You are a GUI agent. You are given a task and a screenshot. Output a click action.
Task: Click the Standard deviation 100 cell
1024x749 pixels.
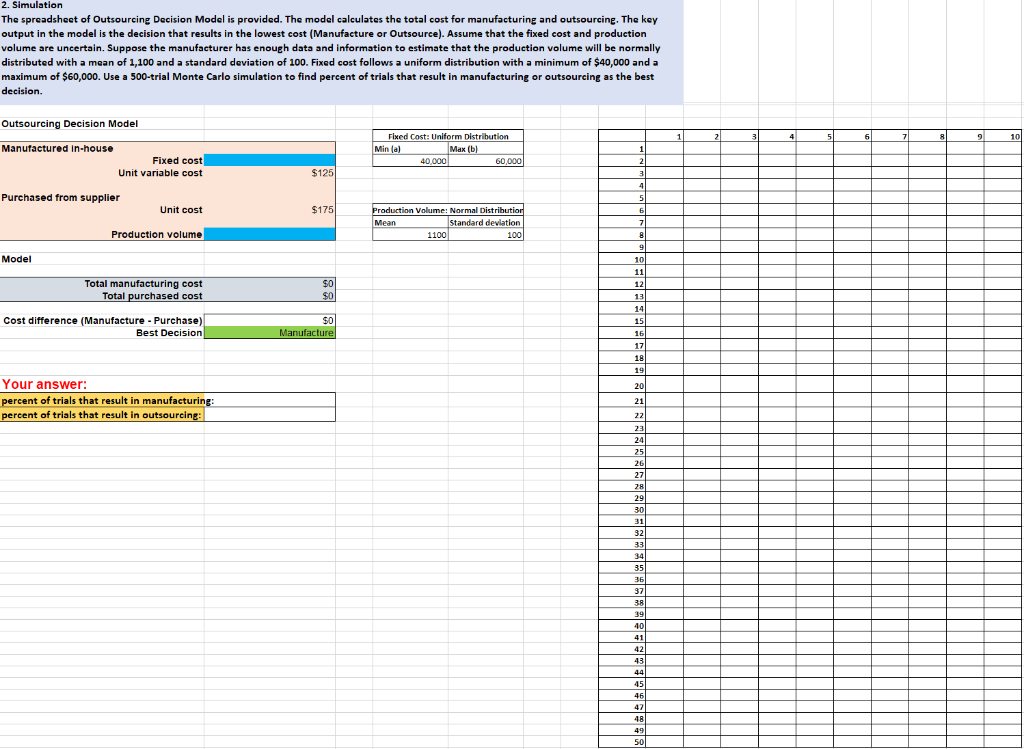[x=485, y=234]
